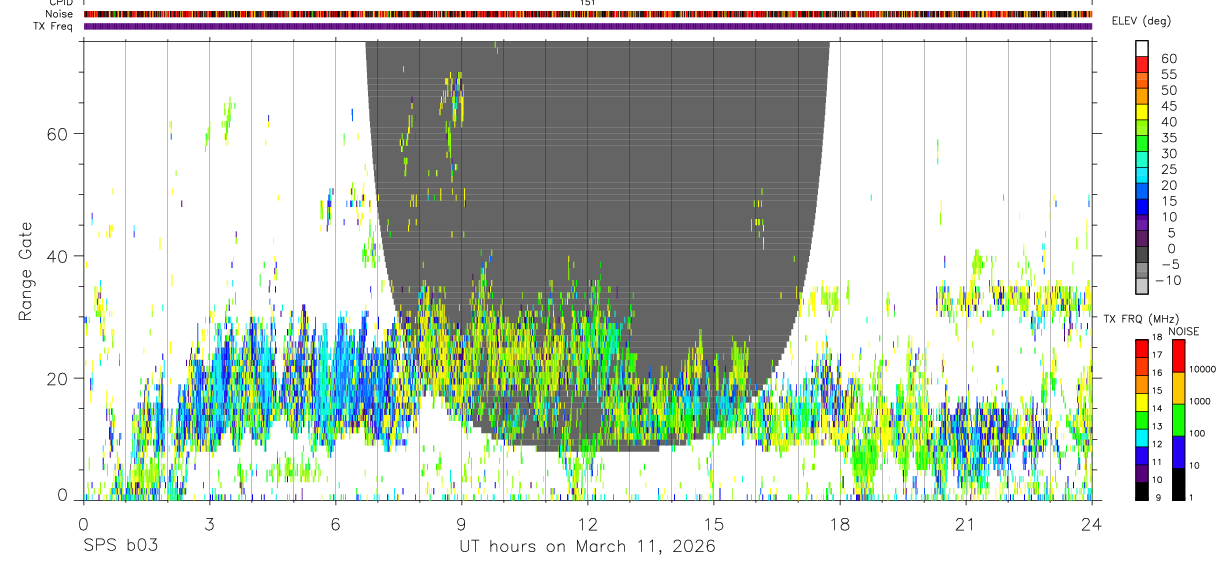Viewport: 1228px width, 567px height.
Task: Click the '1000' label on the NOISE color bar
Action: click(1201, 401)
